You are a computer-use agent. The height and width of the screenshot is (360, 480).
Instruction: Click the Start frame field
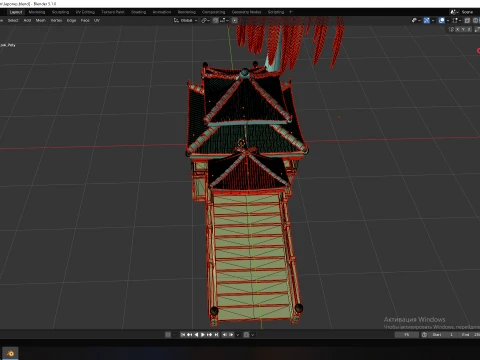pyautogui.click(x=442, y=334)
